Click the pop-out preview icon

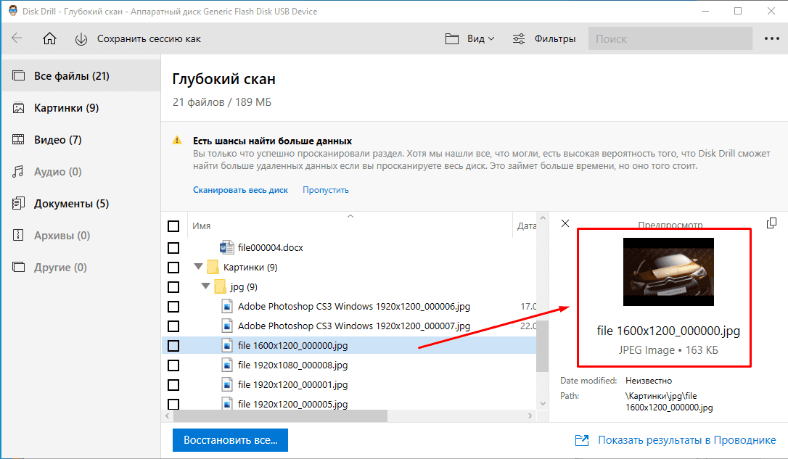771,224
